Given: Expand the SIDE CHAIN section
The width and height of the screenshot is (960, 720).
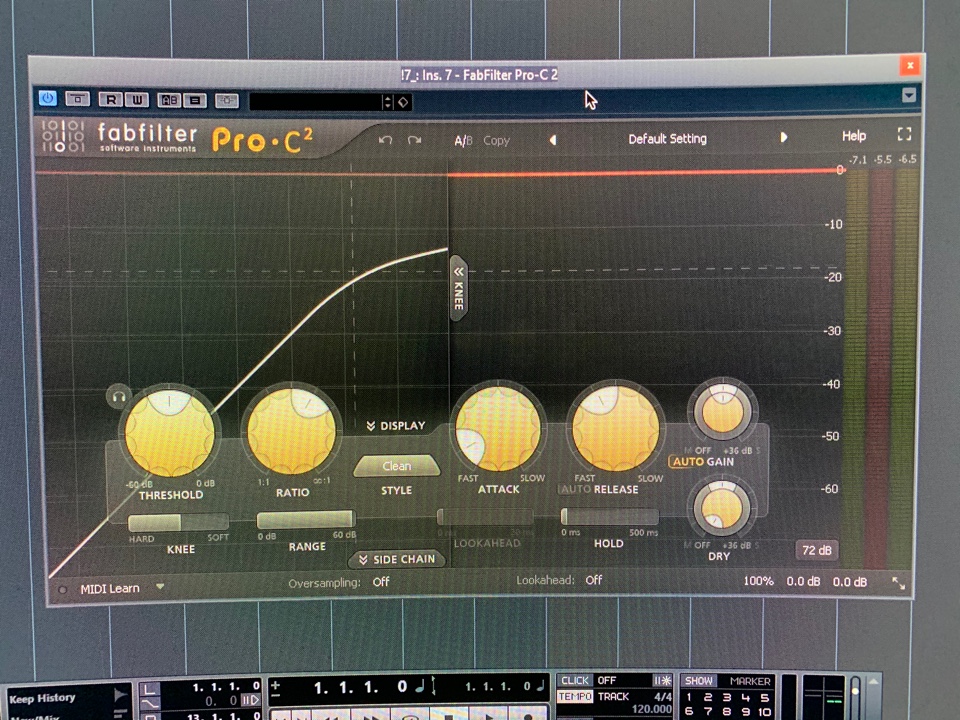Looking at the screenshot, I should (397, 559).
